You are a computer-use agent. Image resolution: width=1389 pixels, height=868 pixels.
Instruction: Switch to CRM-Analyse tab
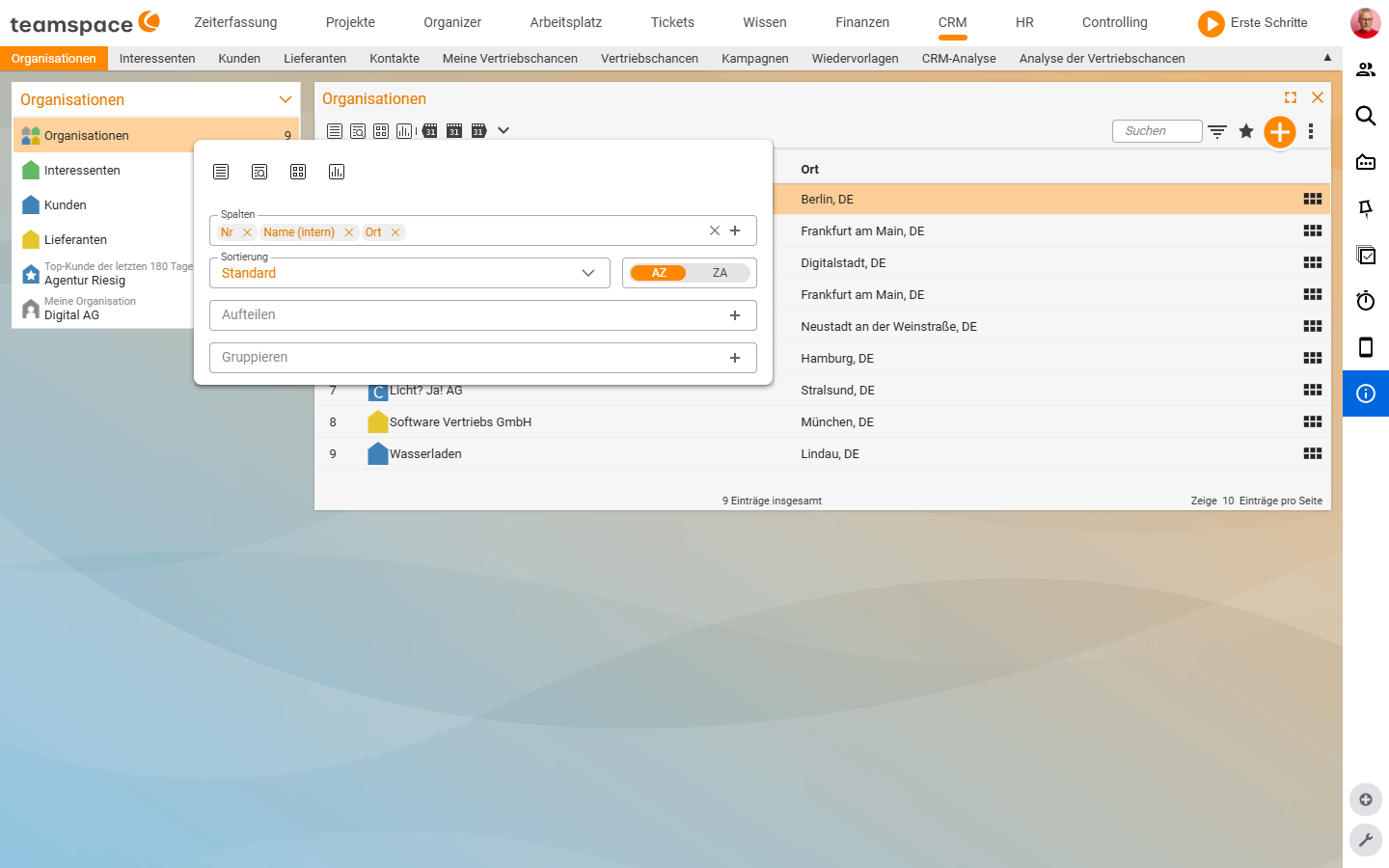pos(959,59)
